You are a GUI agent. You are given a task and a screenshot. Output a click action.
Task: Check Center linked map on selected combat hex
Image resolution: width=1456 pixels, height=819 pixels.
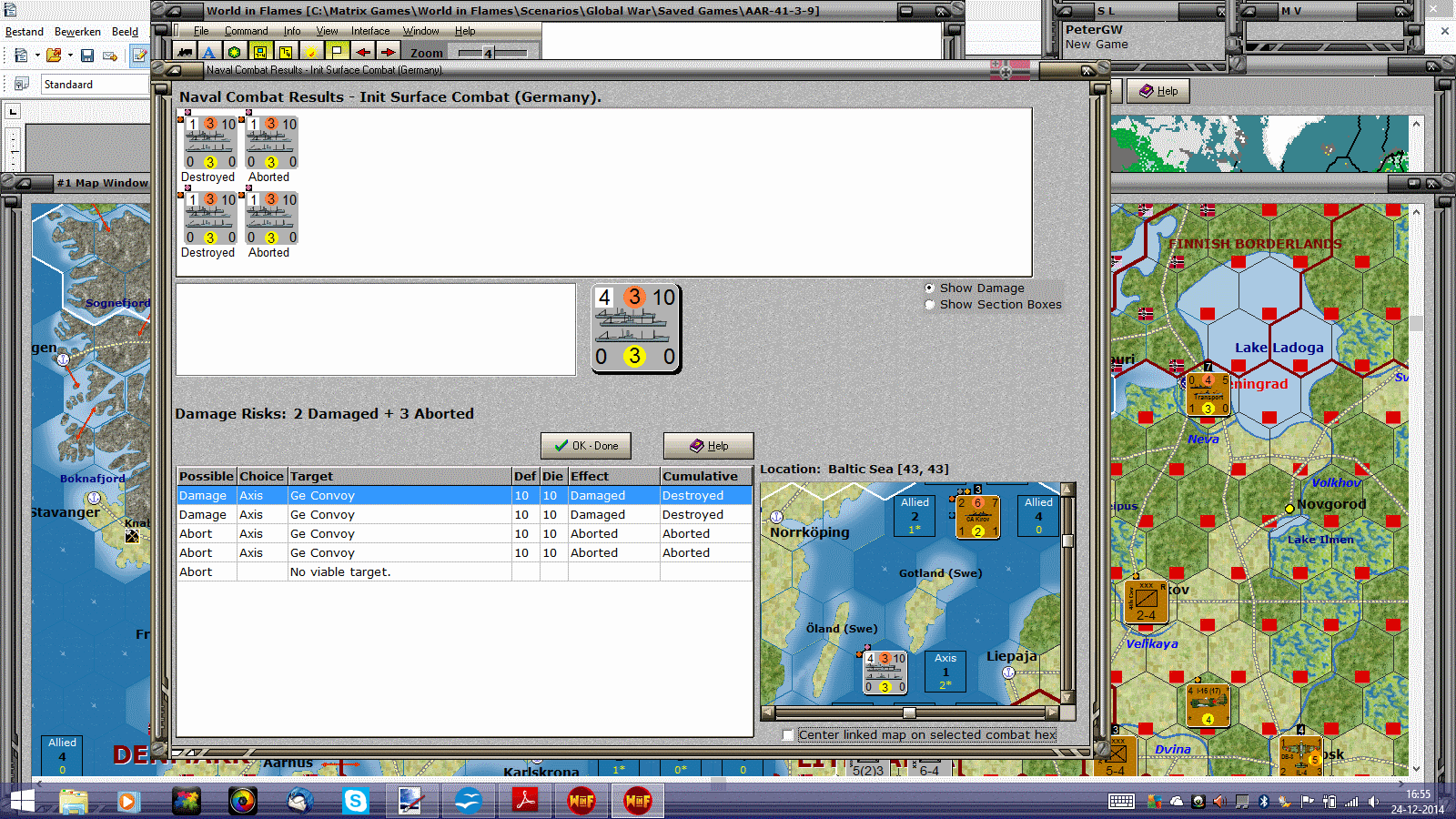click(788, 735)
